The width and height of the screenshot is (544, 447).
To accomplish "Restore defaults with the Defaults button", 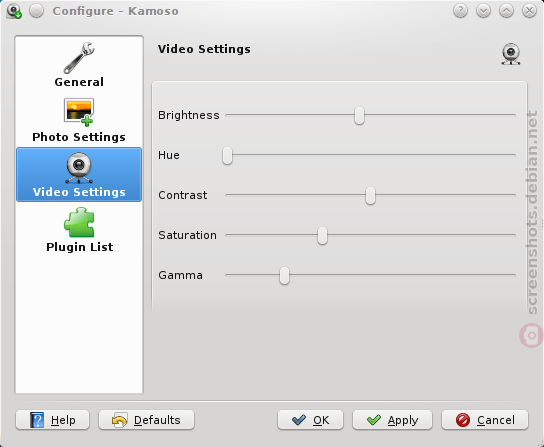I will click(146, 420).
